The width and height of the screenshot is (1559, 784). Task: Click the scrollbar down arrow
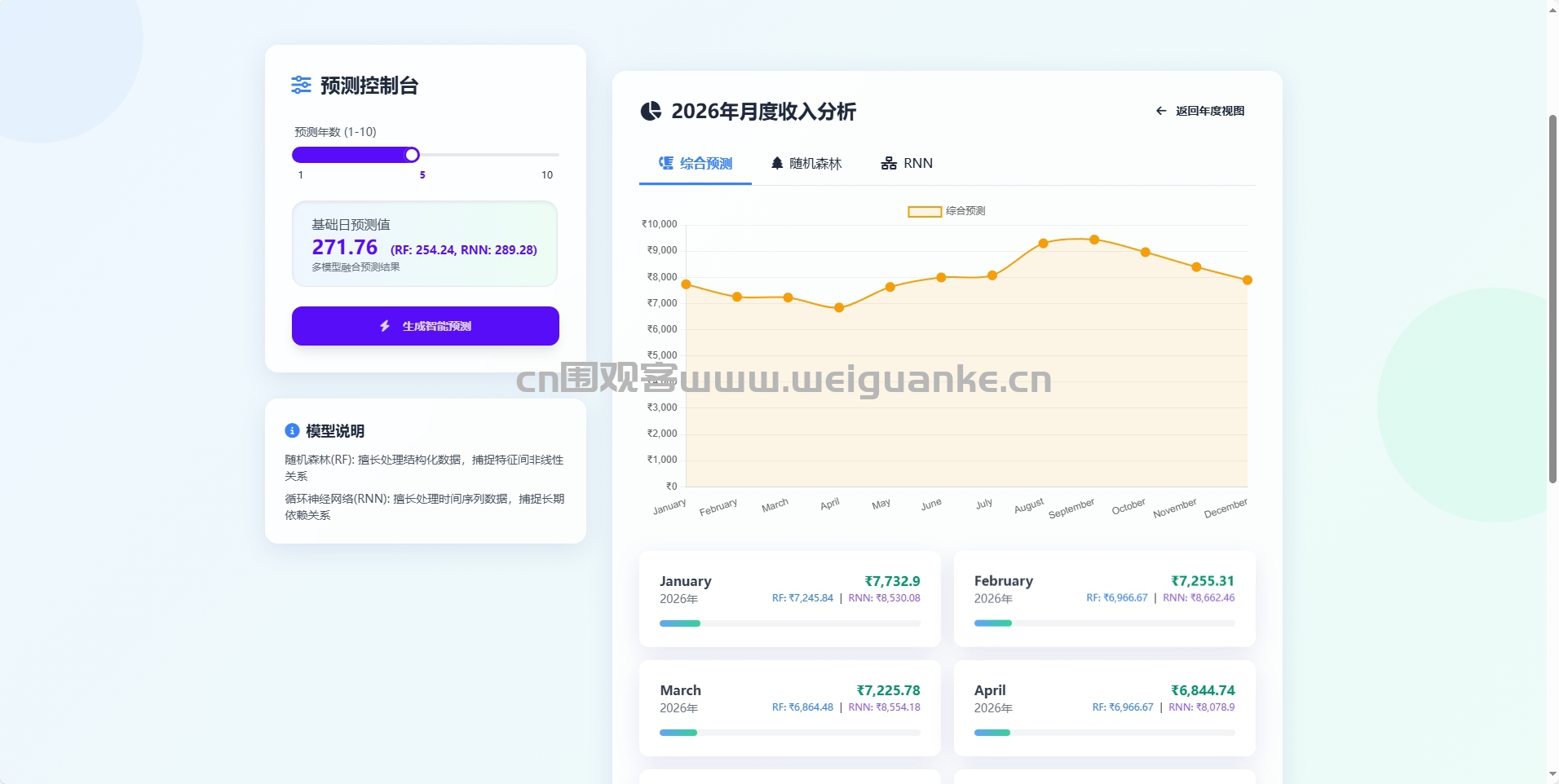coord(1552,774)
